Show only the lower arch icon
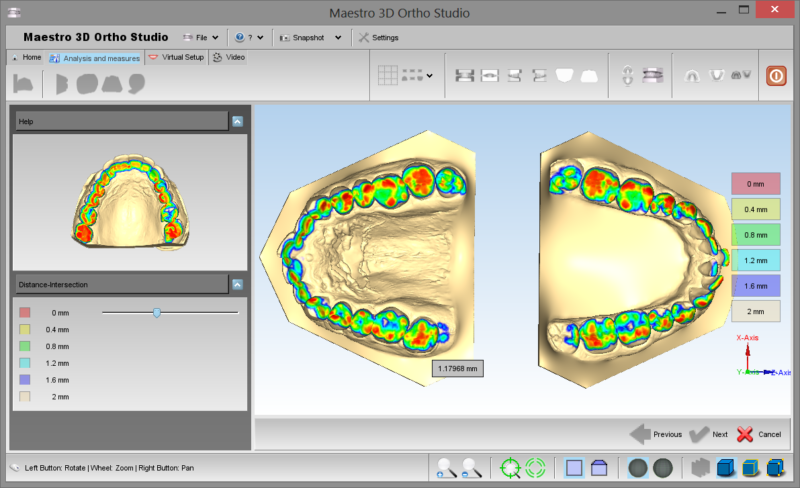This screenshot has width=800, height=488. tap(717, 76)
